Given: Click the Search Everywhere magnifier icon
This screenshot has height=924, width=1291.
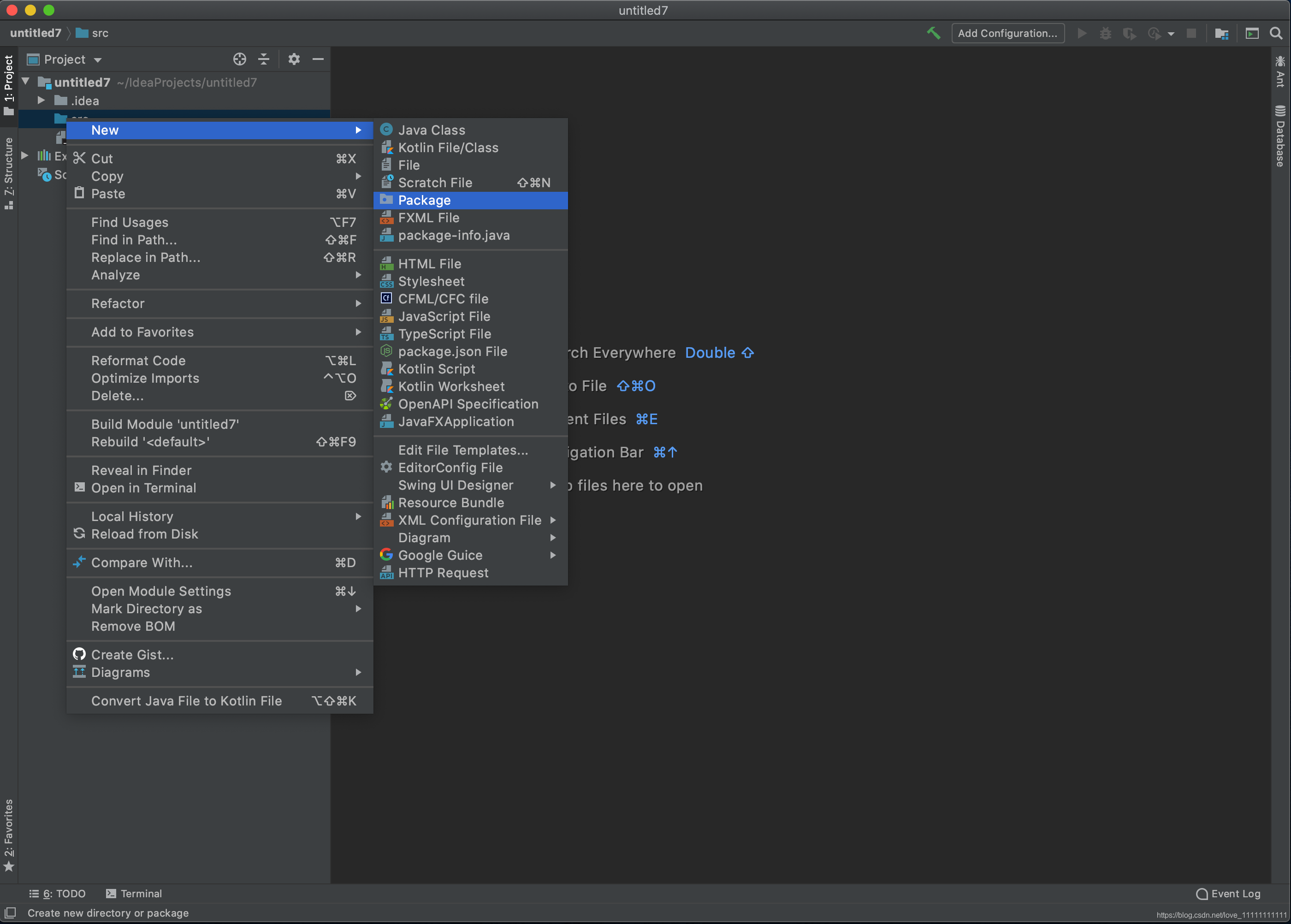Looking at the screenshot, I should (1276, 34).
